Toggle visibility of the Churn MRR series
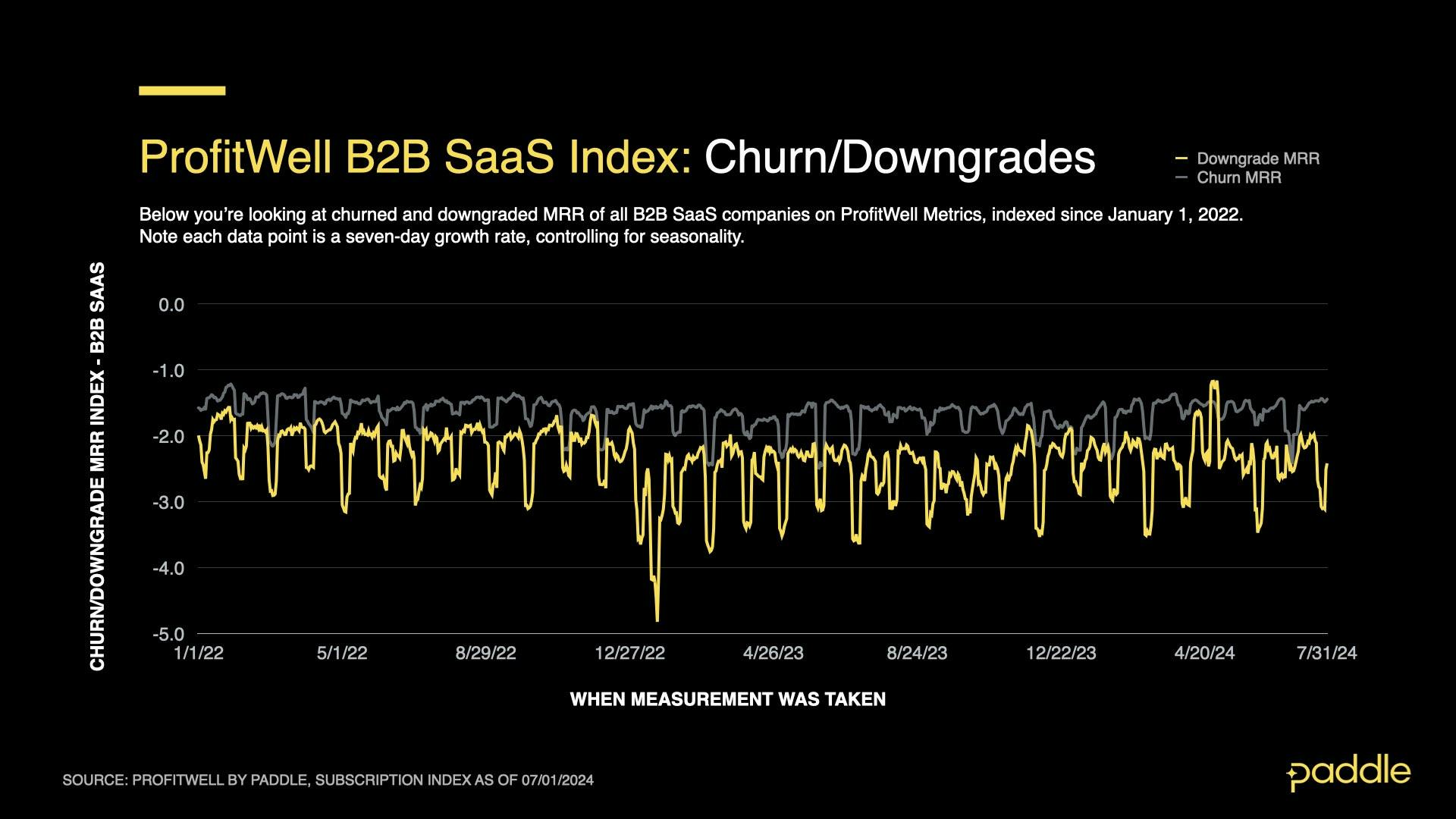 click(x=1236, y=178)
